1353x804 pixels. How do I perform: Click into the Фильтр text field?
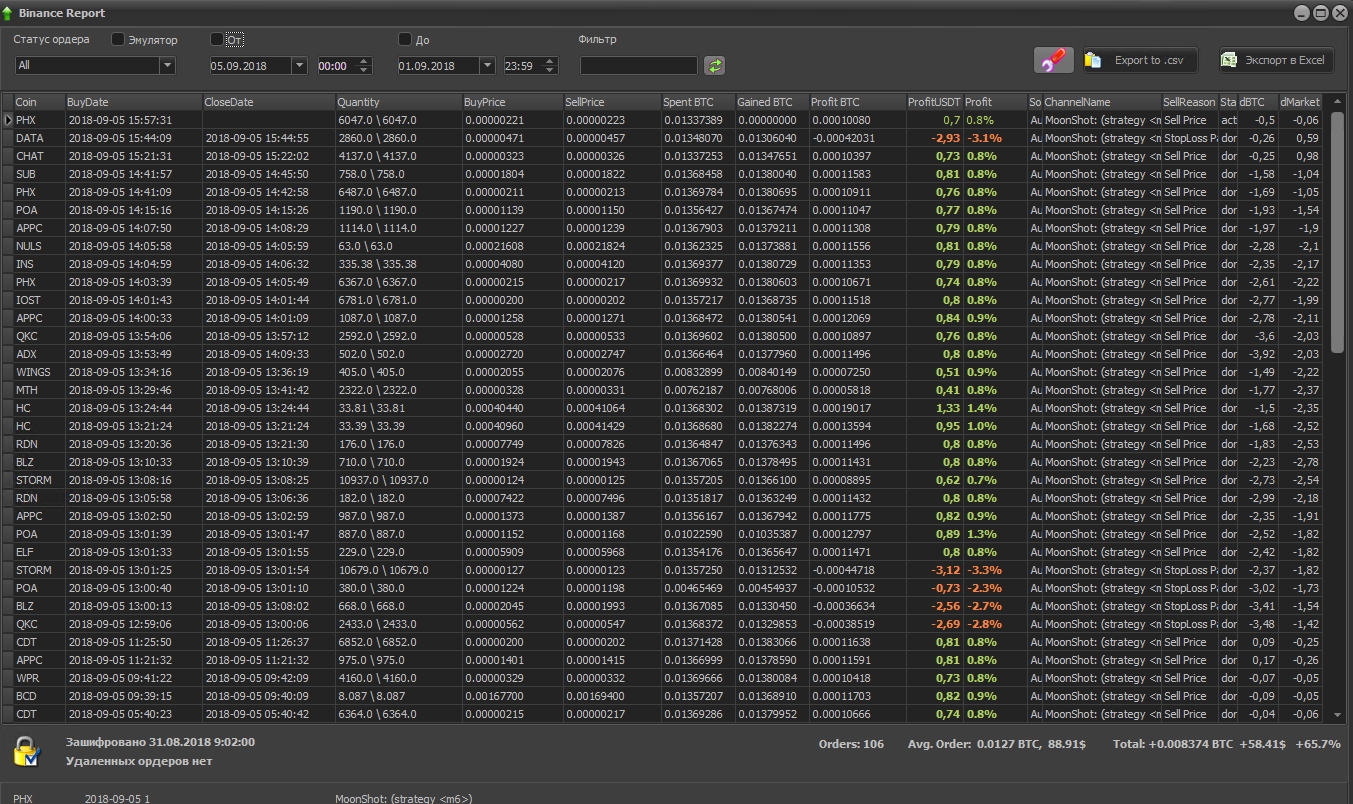click(x=639, y=65)
